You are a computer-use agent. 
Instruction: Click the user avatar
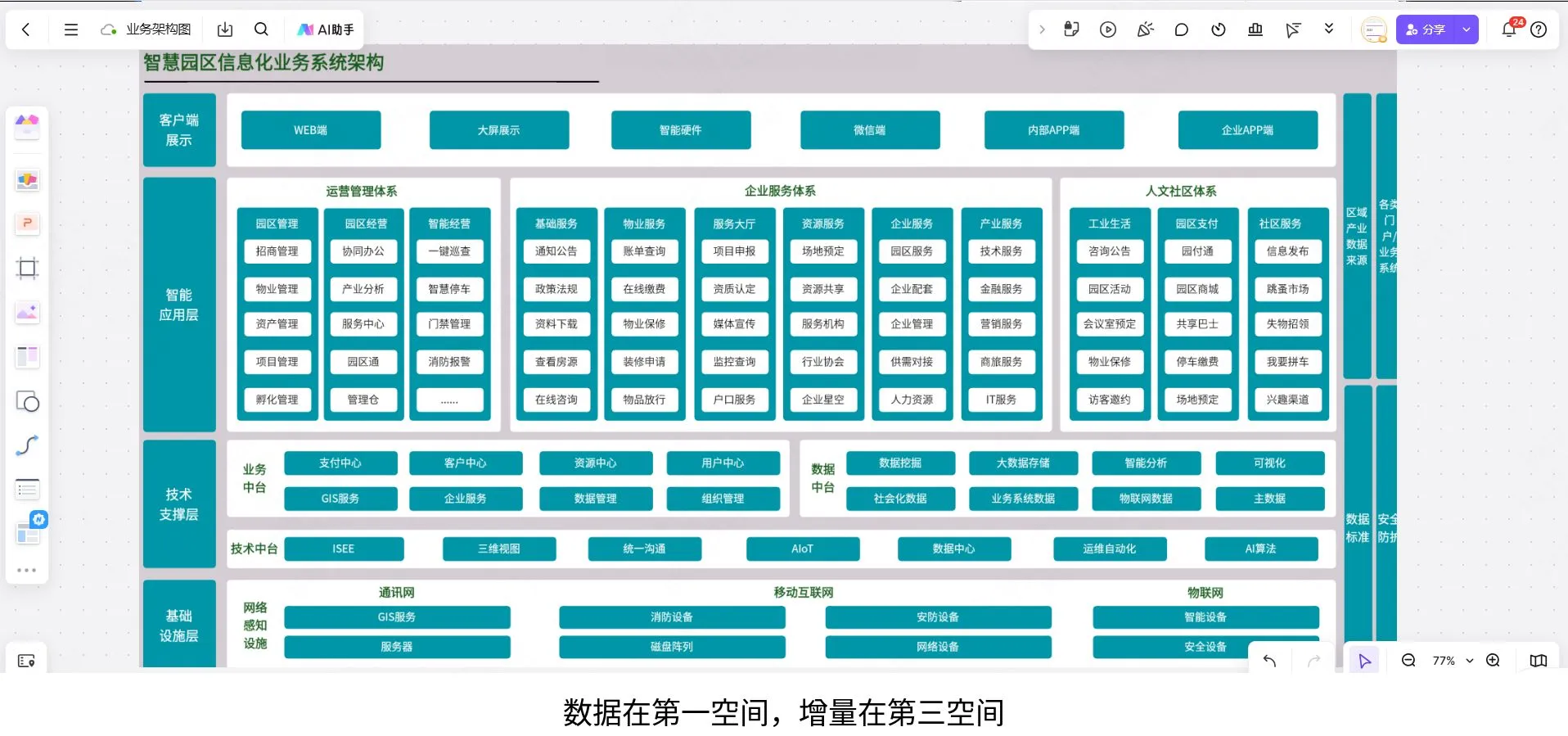click(x=1373, y=29)
